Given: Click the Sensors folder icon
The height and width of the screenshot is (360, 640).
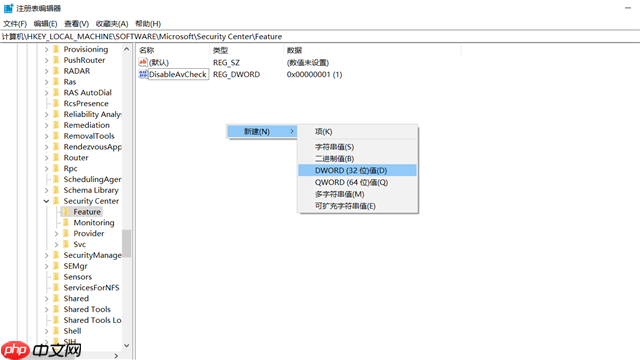Looking at the screenshot, I should point(56,277).
